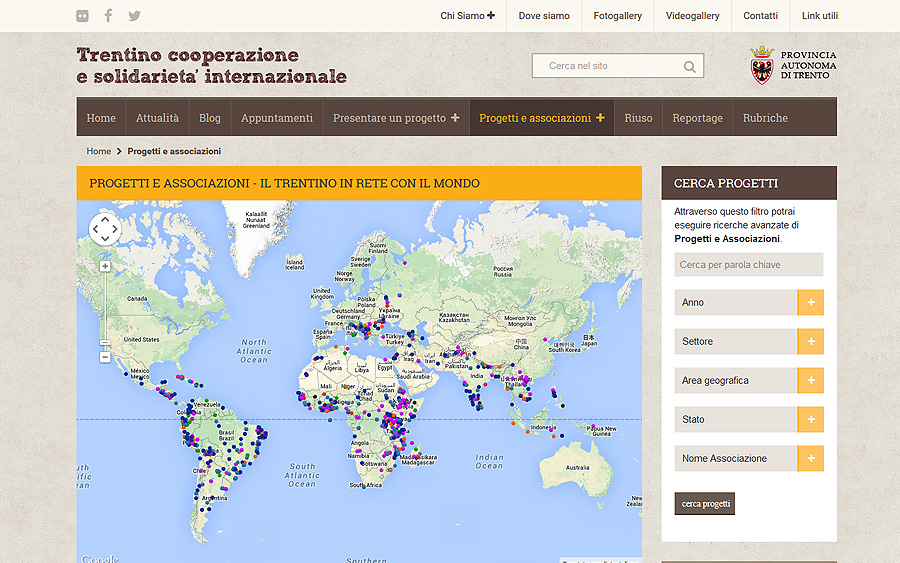
Task: Open the Rubriche section
Action: [765, 118]
